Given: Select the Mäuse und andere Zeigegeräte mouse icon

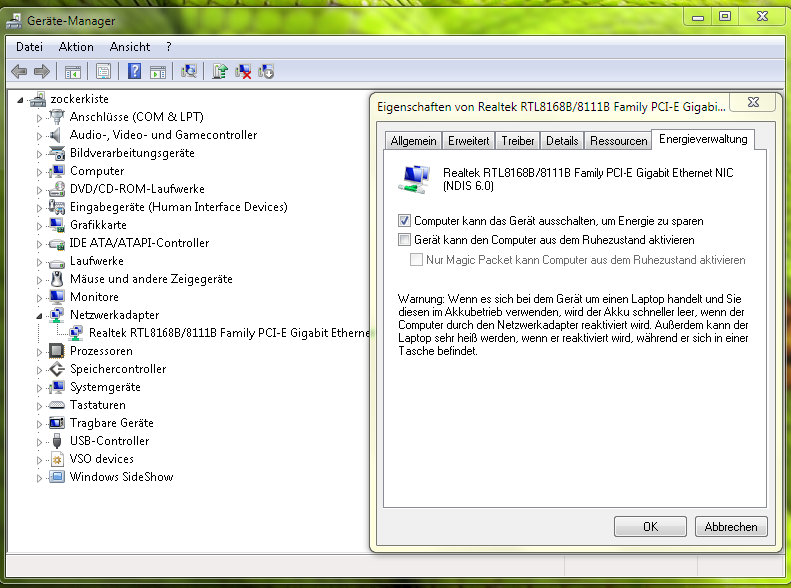Looking at the screenshot, I should click(58, 279).
